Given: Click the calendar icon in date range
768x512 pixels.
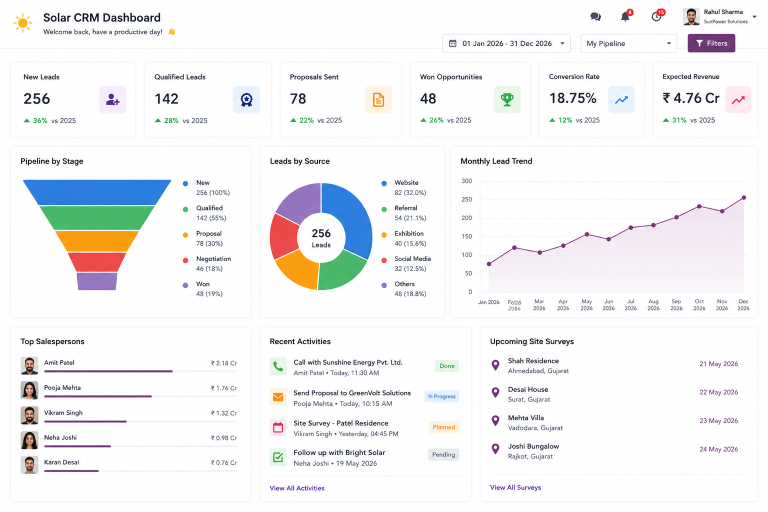Looking at the screenshot, I should click(453, 44).
